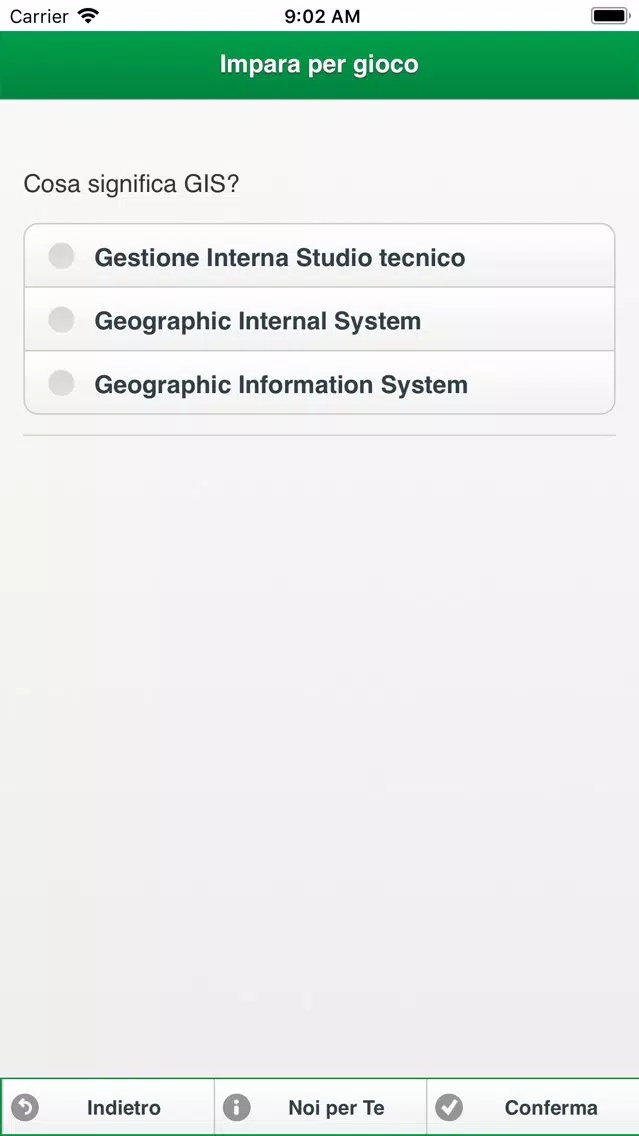Tap the empty content area beneath the divider
This screenshot has width=639, height=1136.
(x=320, y=753)
